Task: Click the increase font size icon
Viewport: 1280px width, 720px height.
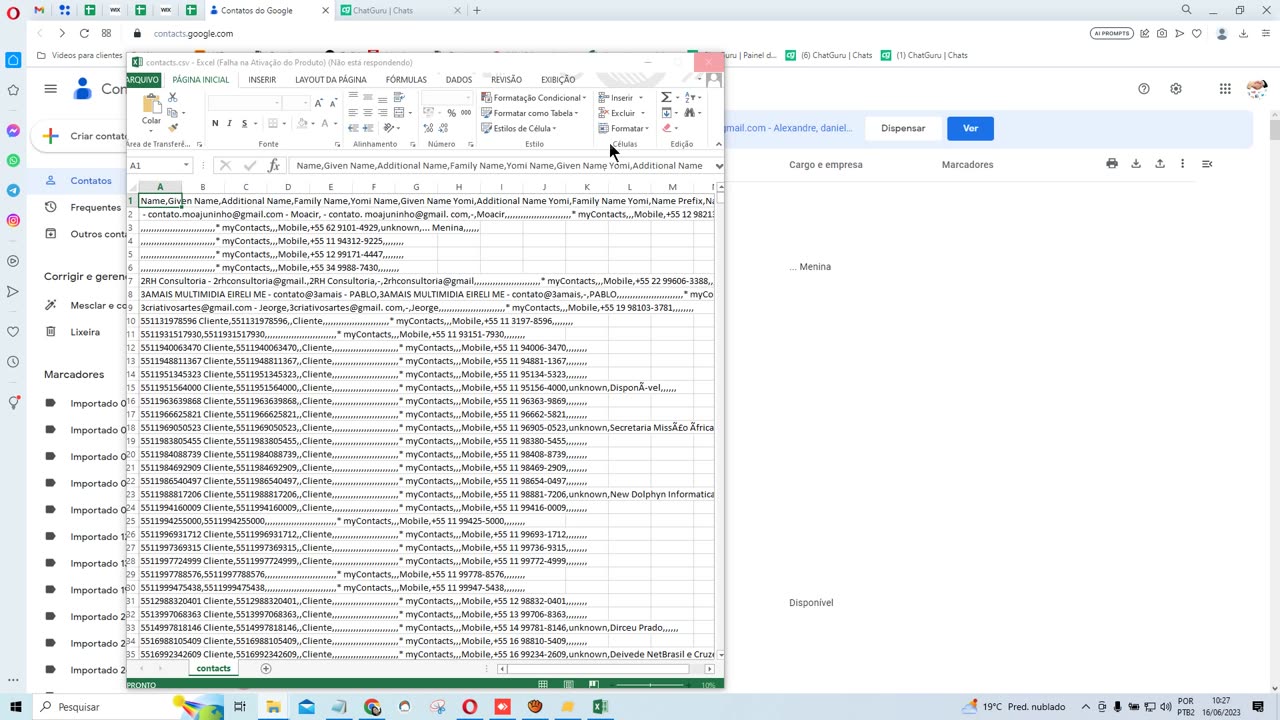Action: [318, 103]
